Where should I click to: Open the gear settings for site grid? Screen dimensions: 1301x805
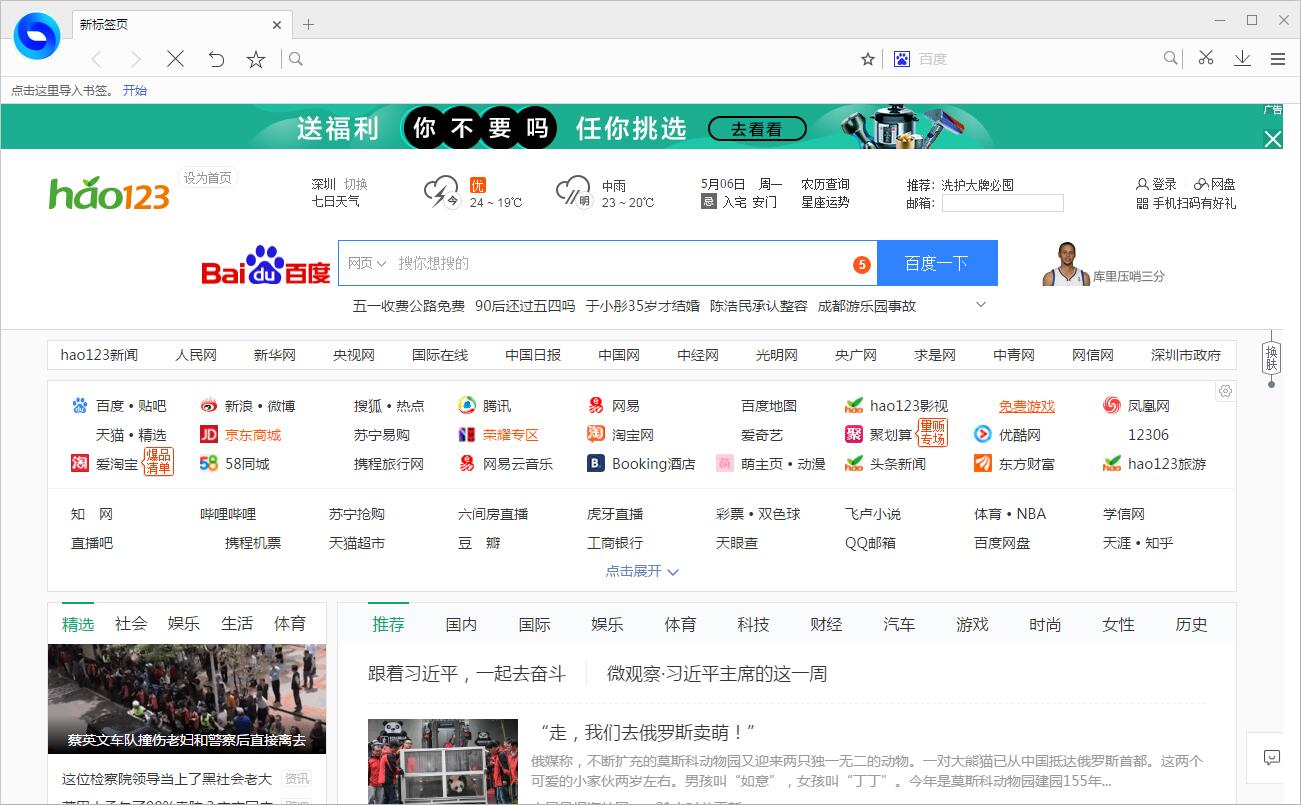[1226, 391]
